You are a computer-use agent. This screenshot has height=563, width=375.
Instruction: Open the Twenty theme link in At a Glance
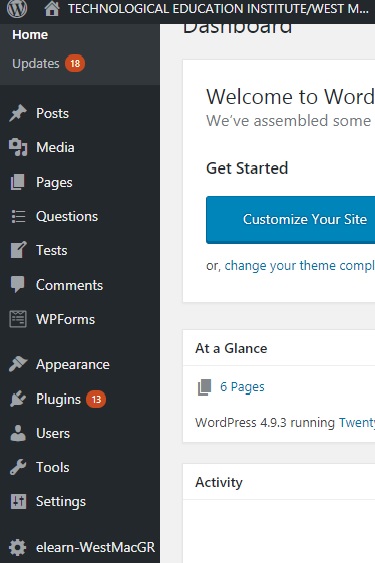357,423
